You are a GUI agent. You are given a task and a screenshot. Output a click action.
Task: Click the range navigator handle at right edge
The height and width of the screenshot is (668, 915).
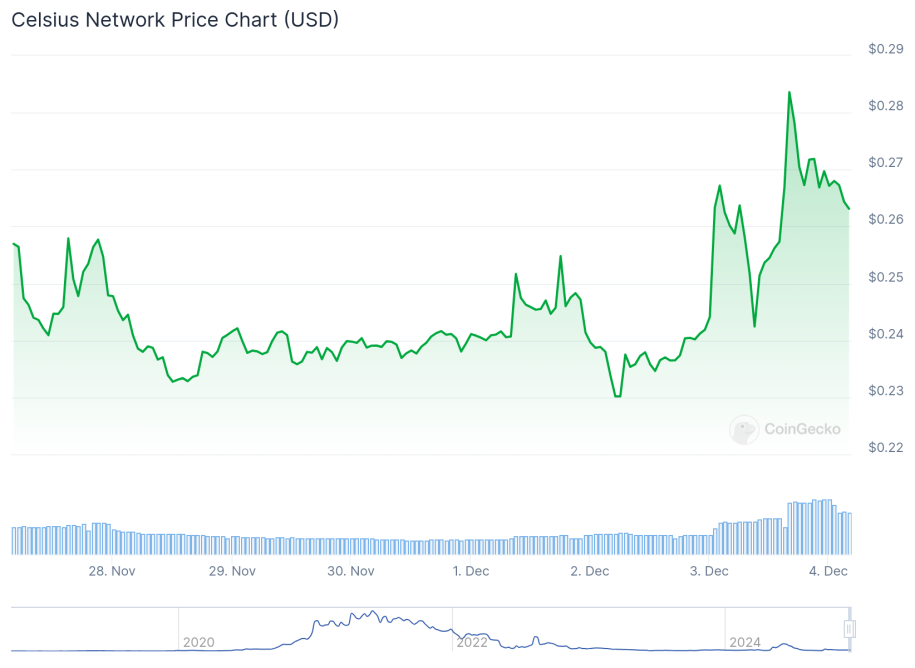[x=849, y=629]
